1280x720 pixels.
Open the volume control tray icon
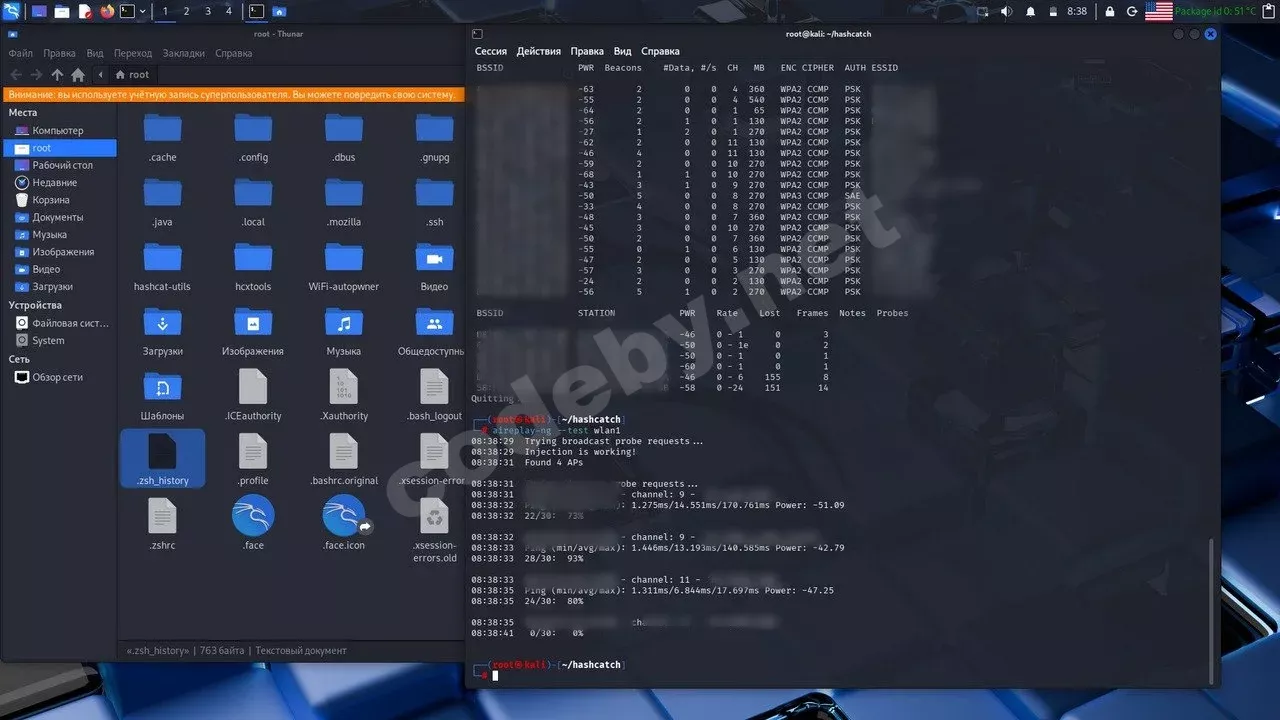click(1005, 11)
